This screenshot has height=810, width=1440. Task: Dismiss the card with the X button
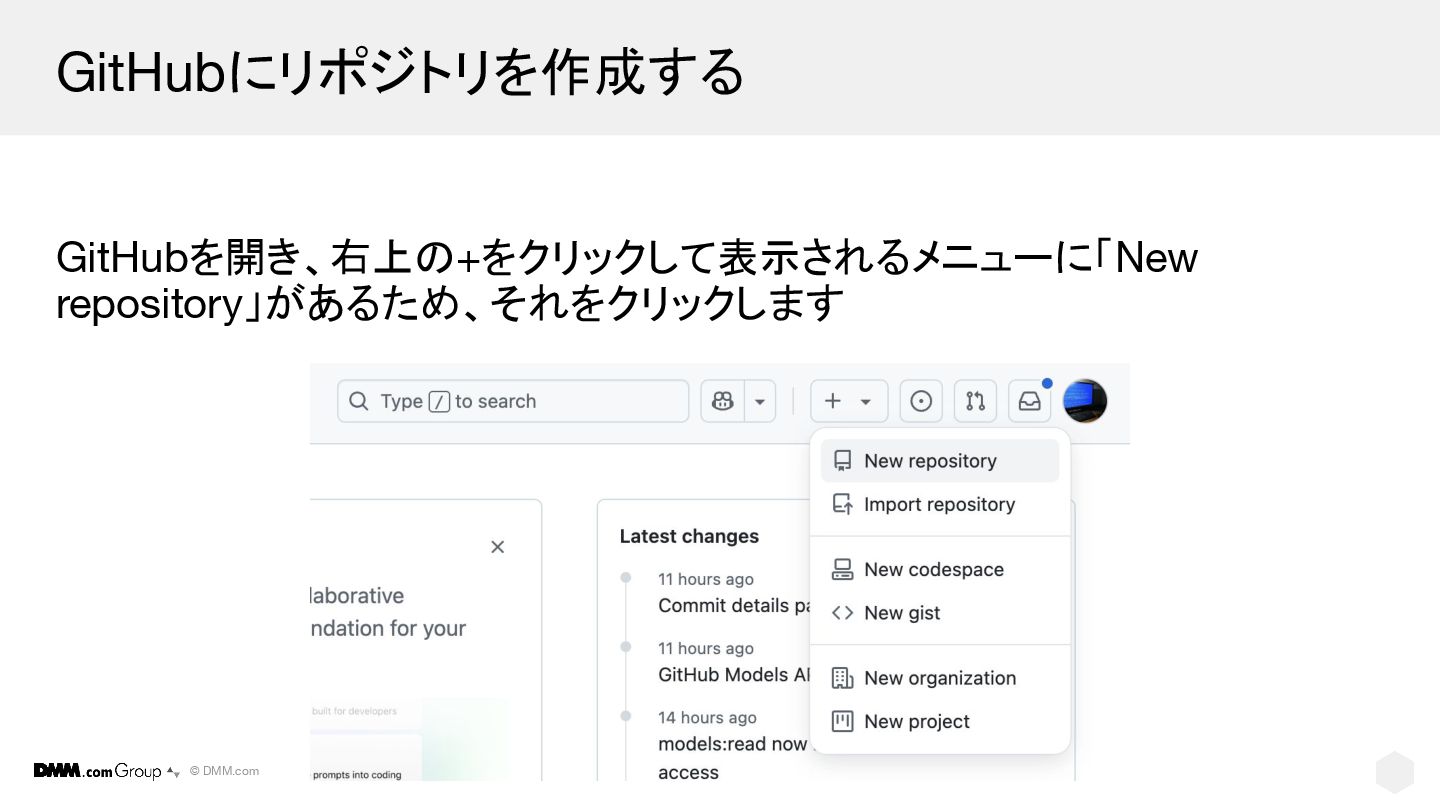click(x=497, y=547)
